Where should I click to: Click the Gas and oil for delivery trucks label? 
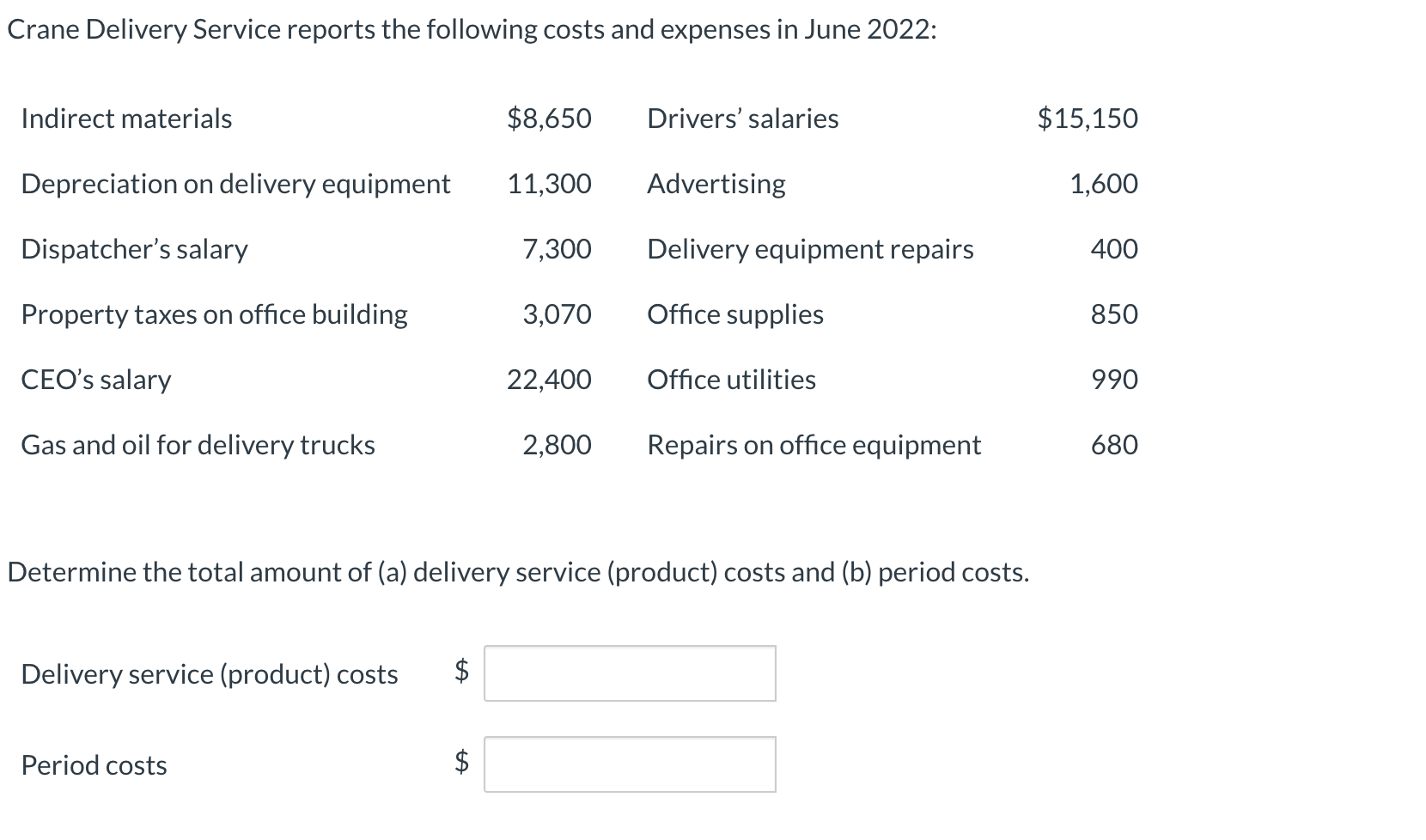pyautogui.click(x=198, y=445)
